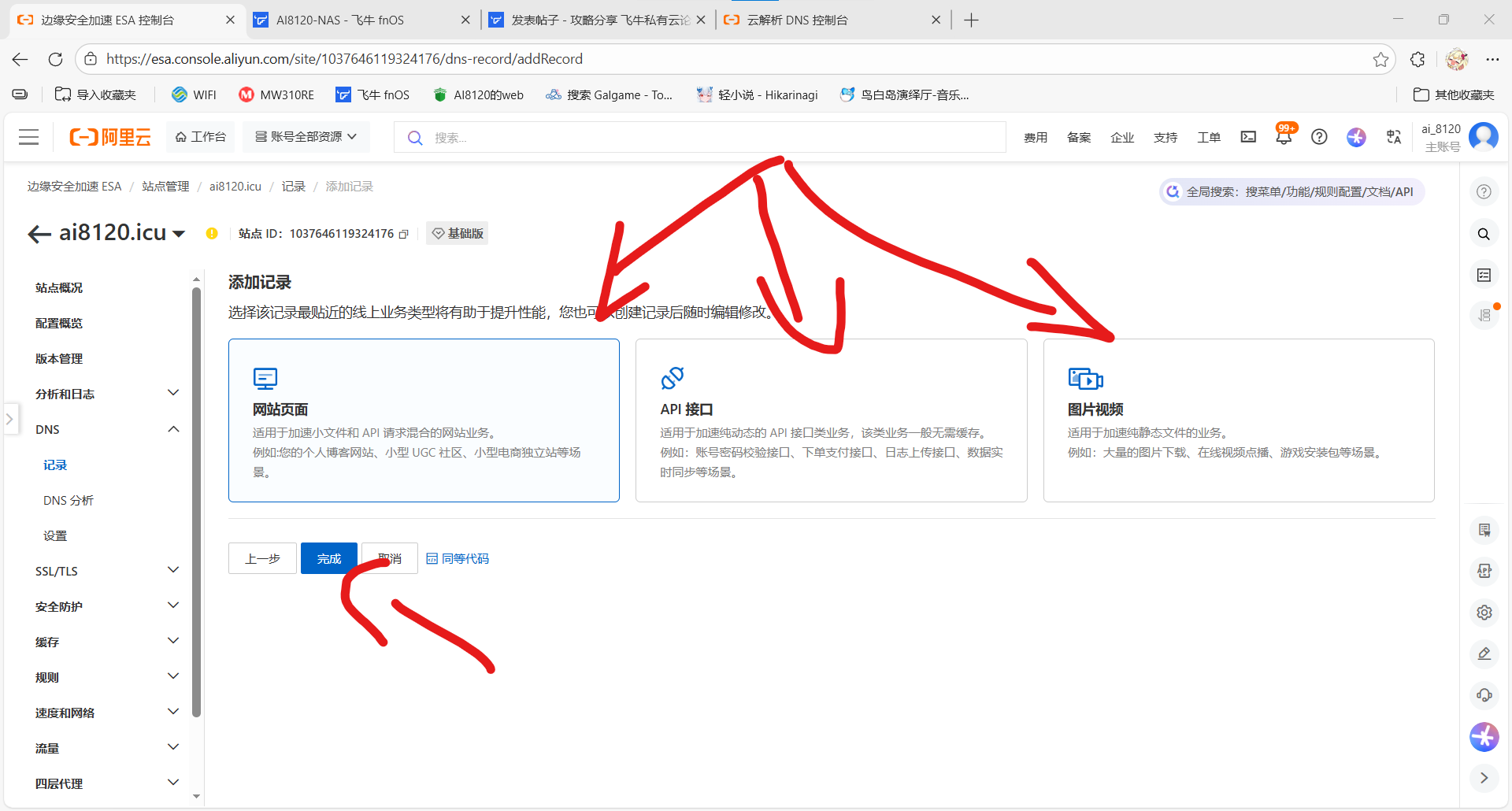Open the floating AI assistant button at bottom right
1512x811 pixels.
(x=1484, y=737)
